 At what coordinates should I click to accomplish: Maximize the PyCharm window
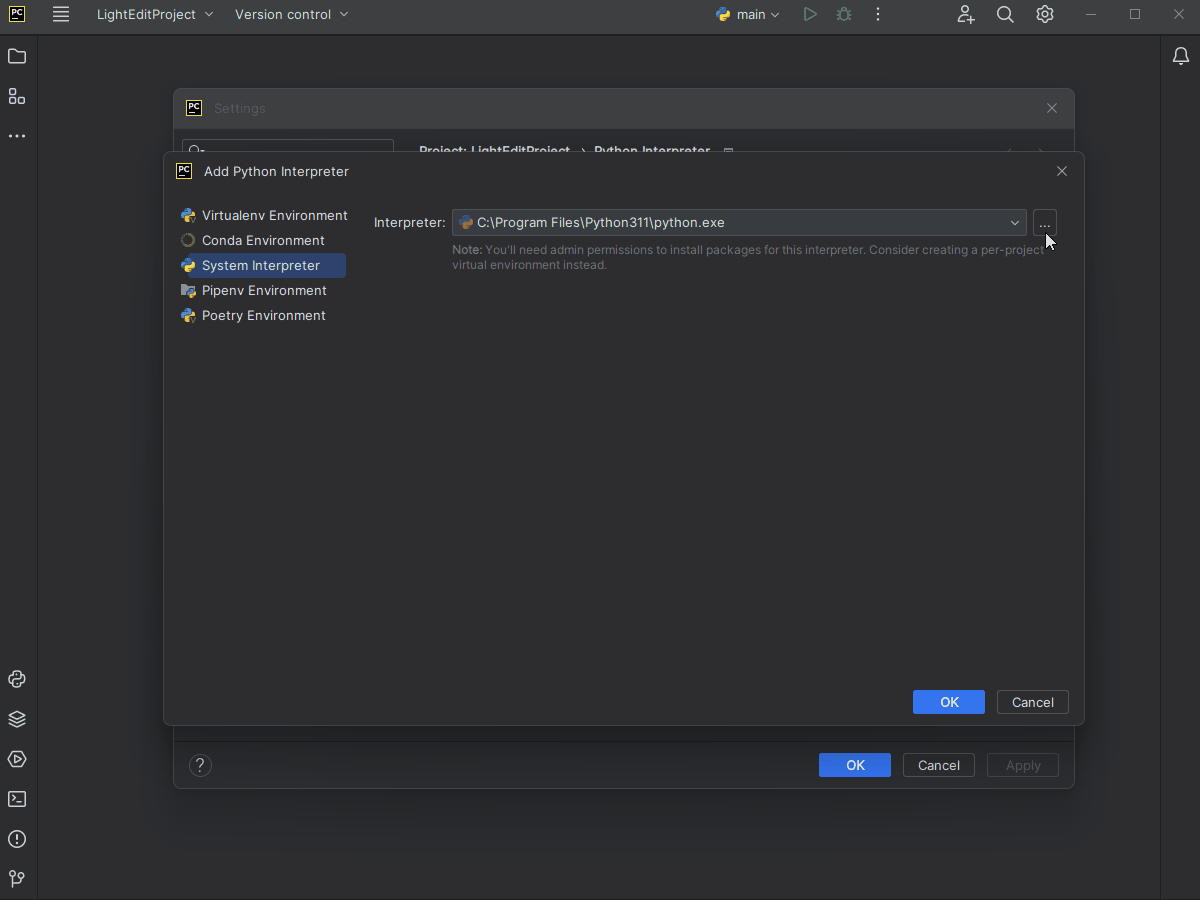click(x=1135, y=15)
